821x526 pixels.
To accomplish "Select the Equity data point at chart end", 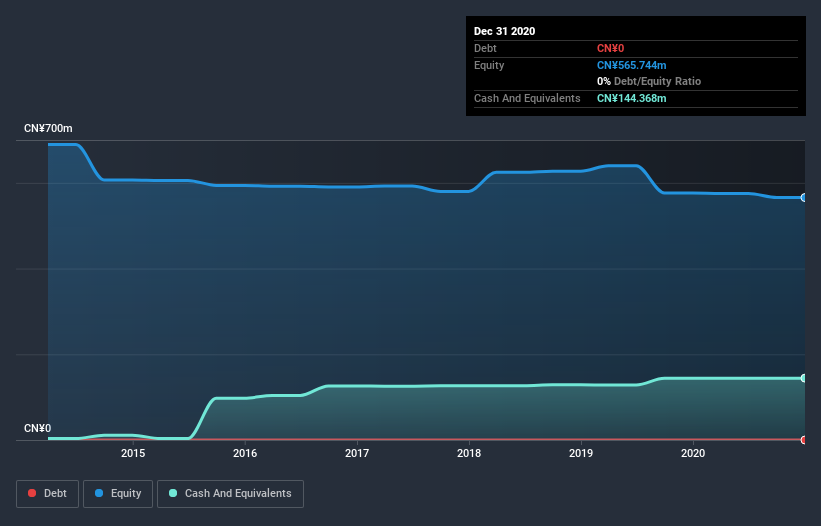I will click(x=803, y=197).
